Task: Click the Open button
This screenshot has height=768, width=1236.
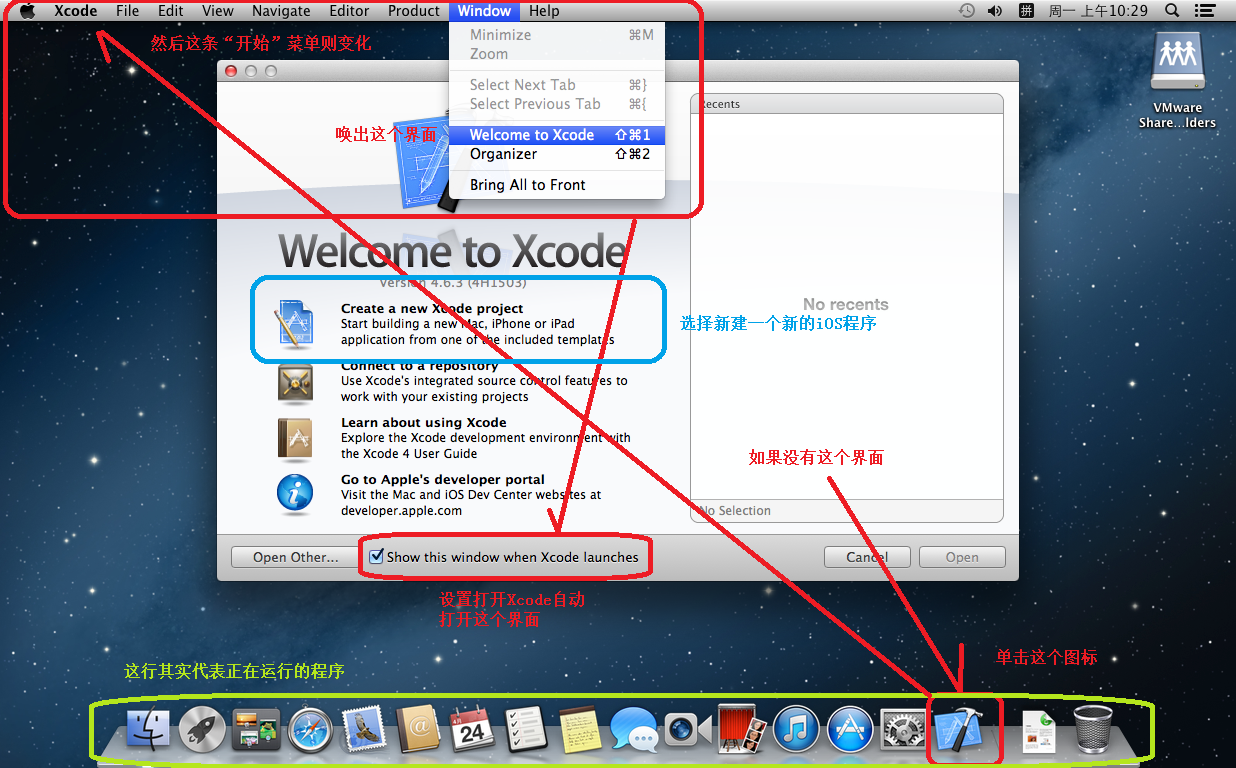Action: tap(962, 557)
